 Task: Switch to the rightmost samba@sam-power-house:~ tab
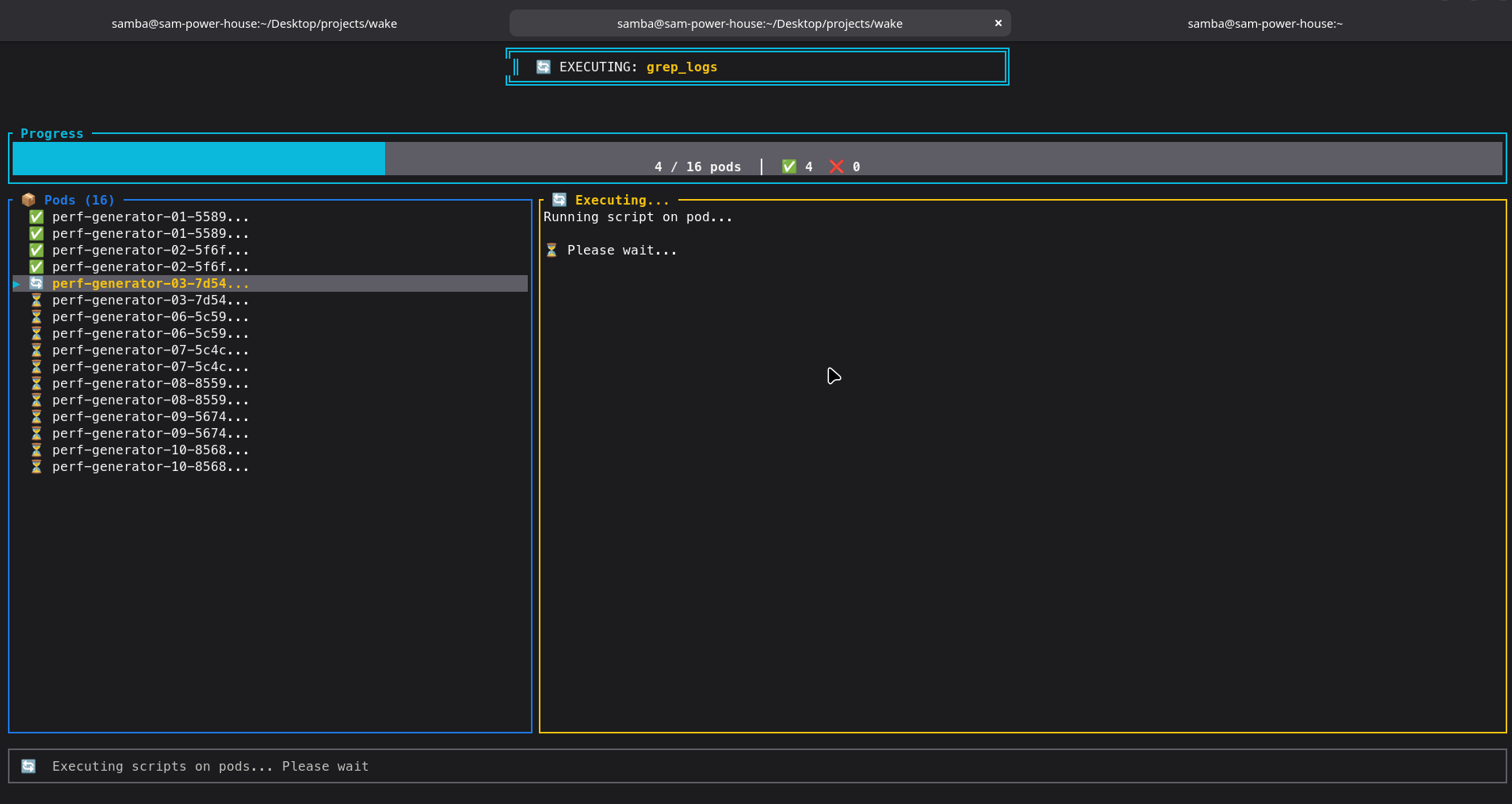click(1264, 24)
